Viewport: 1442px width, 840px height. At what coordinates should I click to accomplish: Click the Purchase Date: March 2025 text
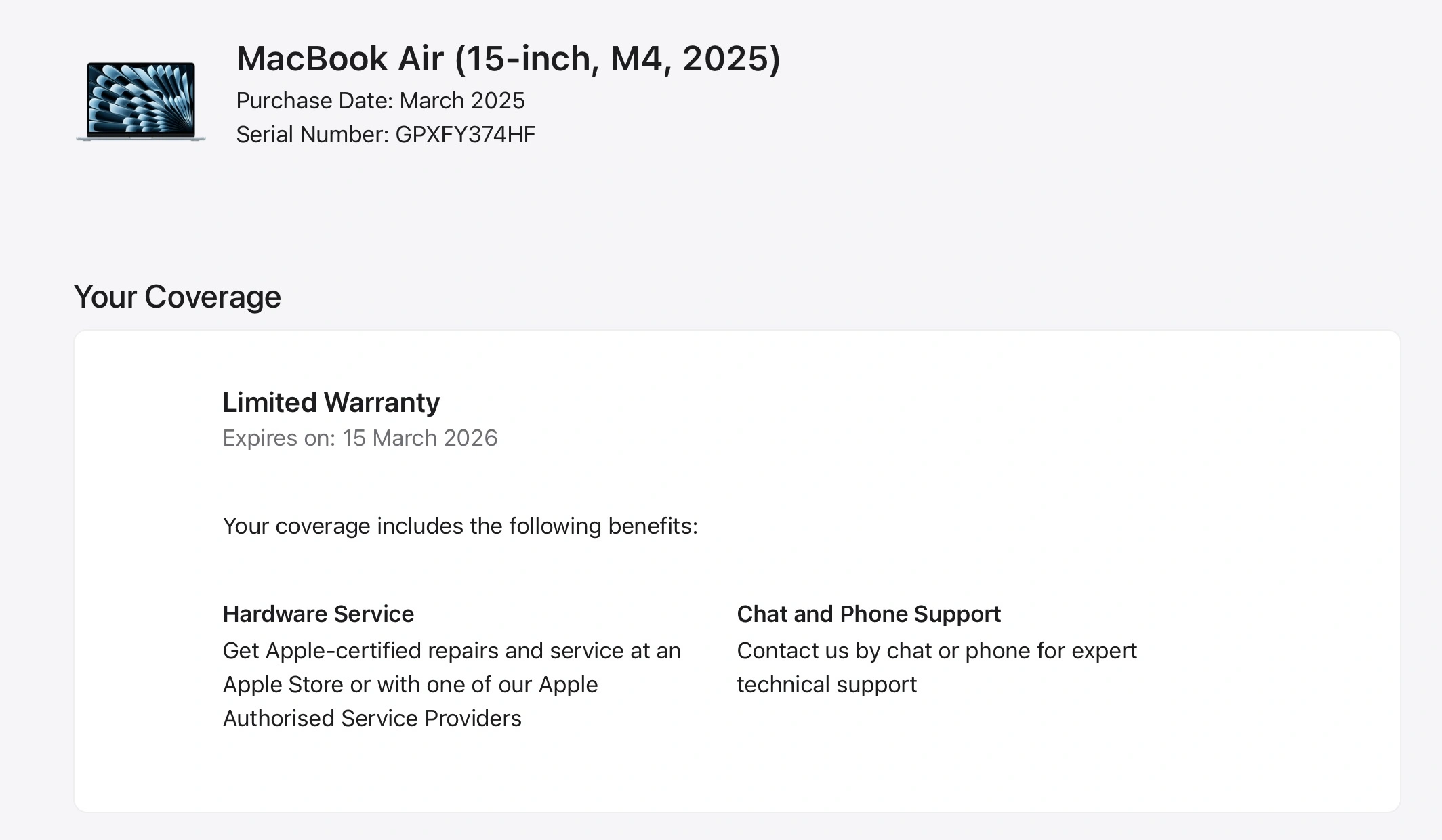380,100
